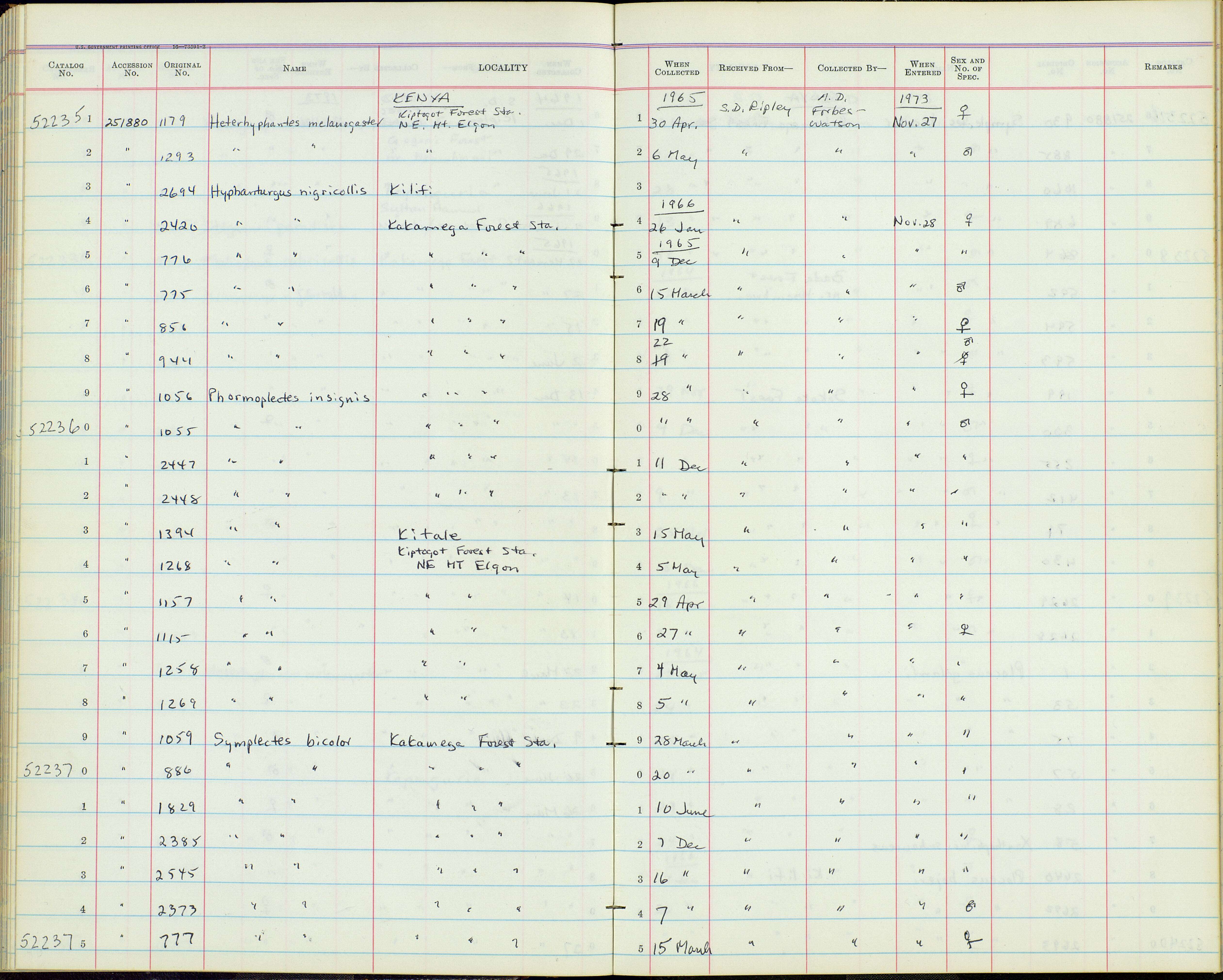Viewport: 1223px width, 980px height.
Task: Click the 'Catalog No.' column header
Action: tap(66, 69)
